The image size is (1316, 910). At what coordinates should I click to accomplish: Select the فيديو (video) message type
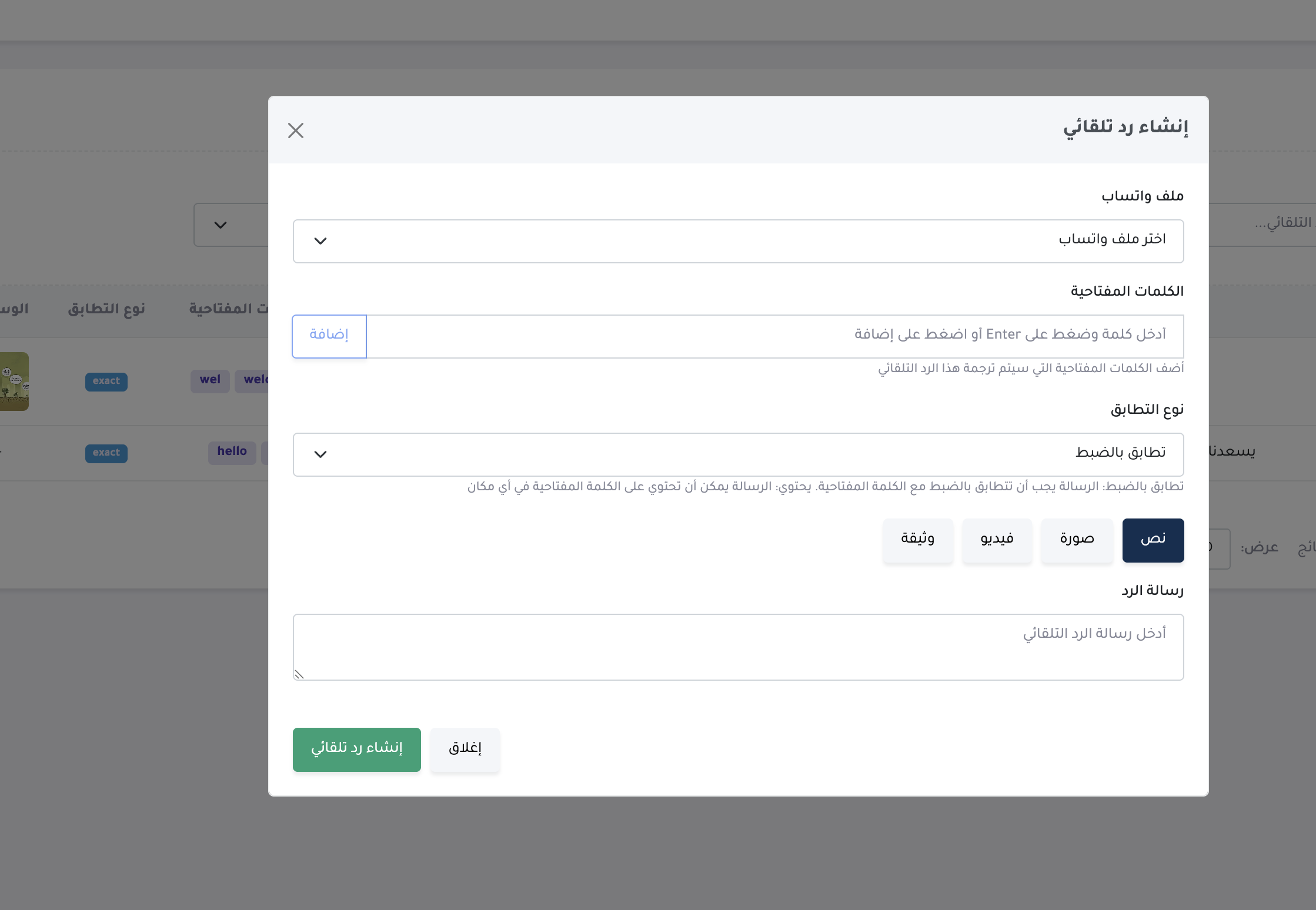click(997, 540)
